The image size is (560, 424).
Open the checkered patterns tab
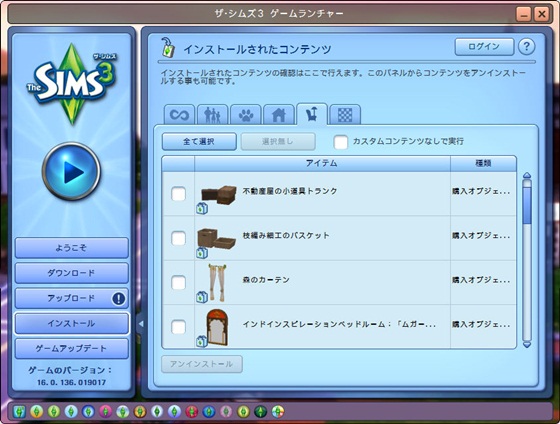click(x=345, y=115)
